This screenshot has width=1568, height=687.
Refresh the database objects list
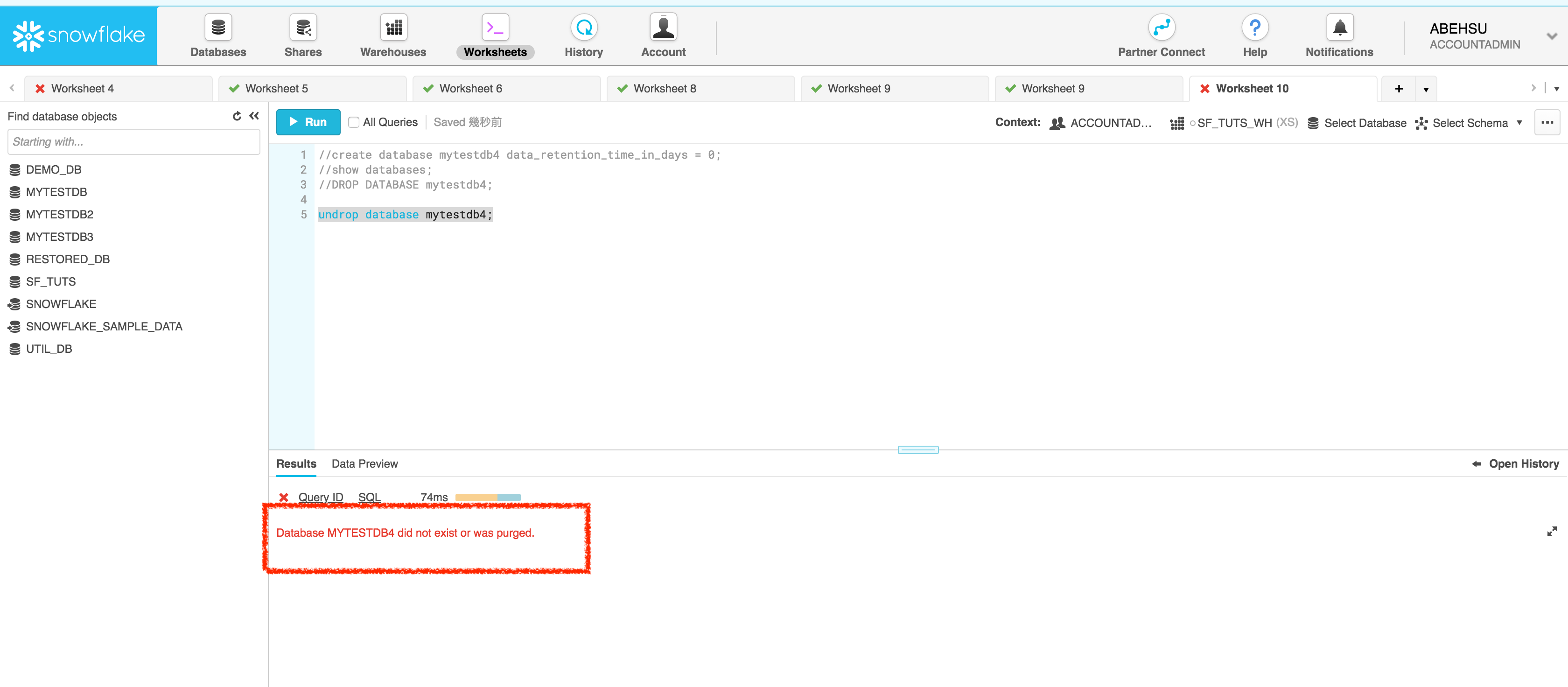click(x=237, y=116)
